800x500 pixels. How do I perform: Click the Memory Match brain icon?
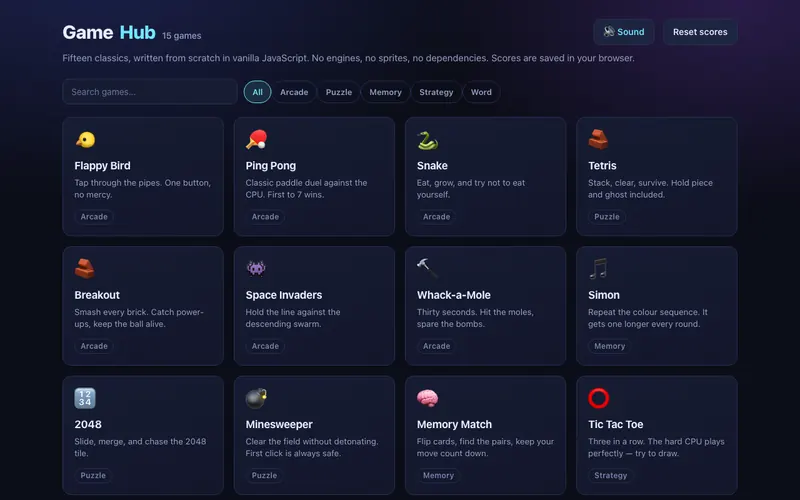(428, 398)
